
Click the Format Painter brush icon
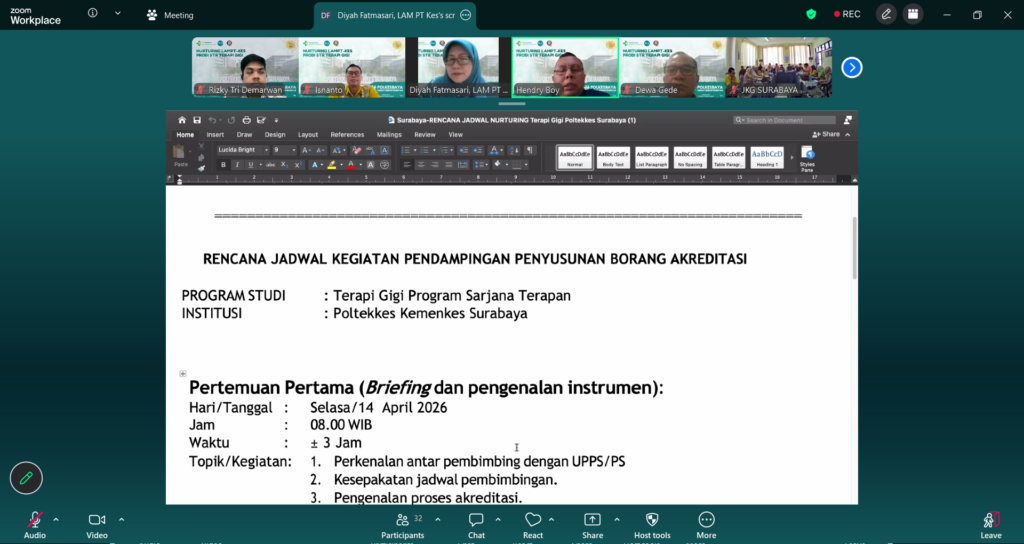click(x=201, y=168)
